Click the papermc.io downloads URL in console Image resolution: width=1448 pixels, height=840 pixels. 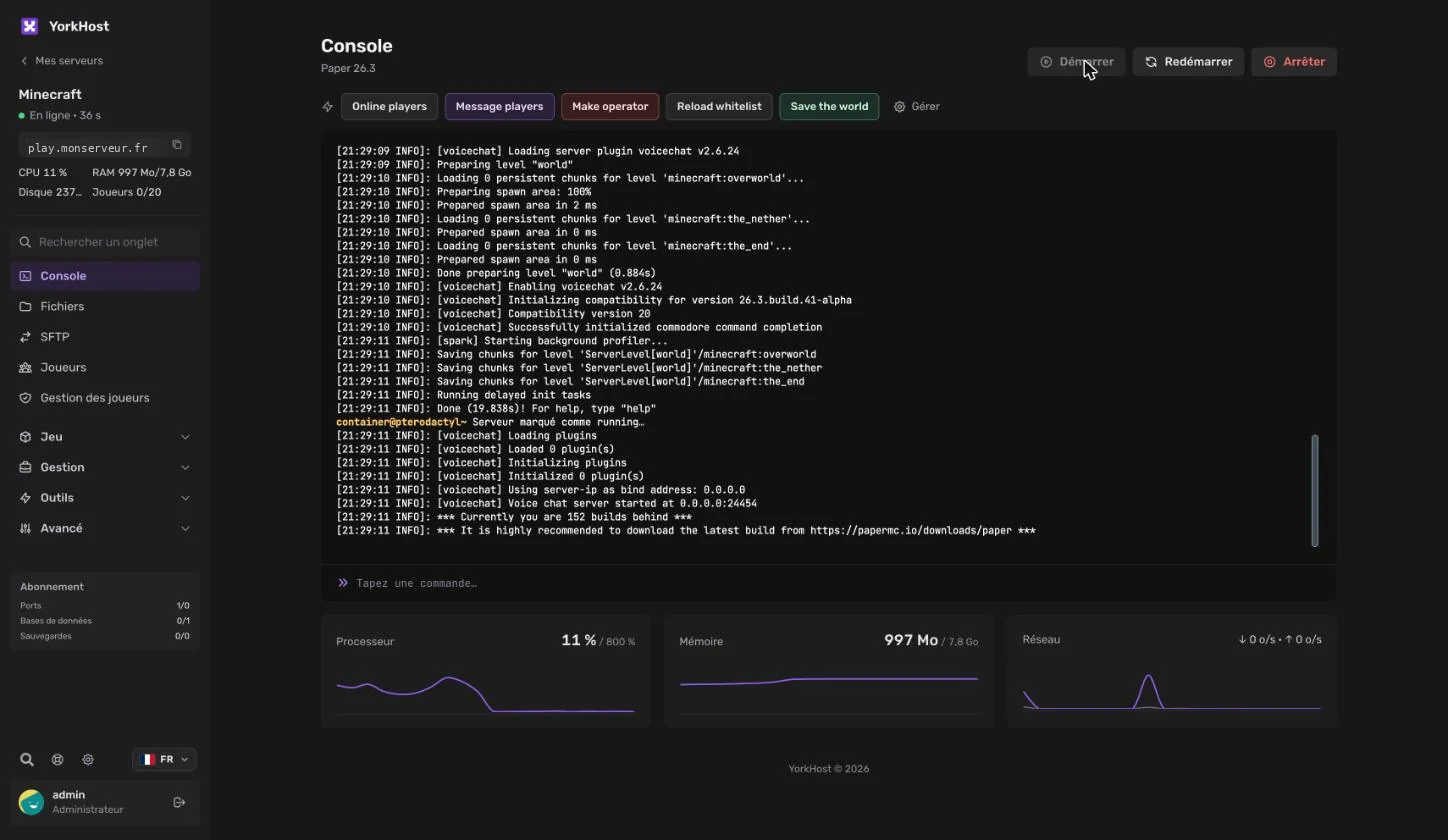911,531
